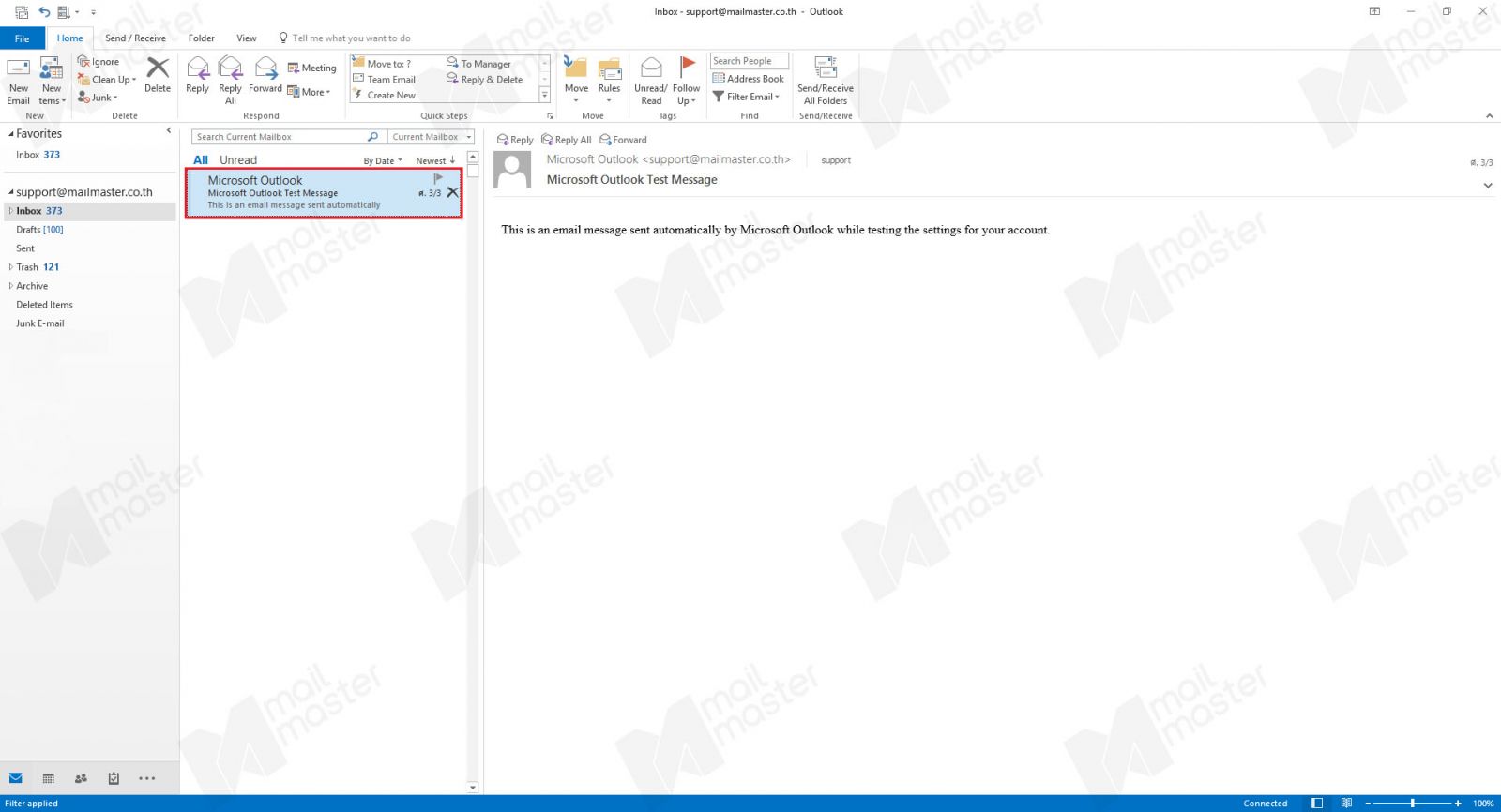Open the Rules menu
The height and width of the screenshot is (812, 1501).
[609, 80]
